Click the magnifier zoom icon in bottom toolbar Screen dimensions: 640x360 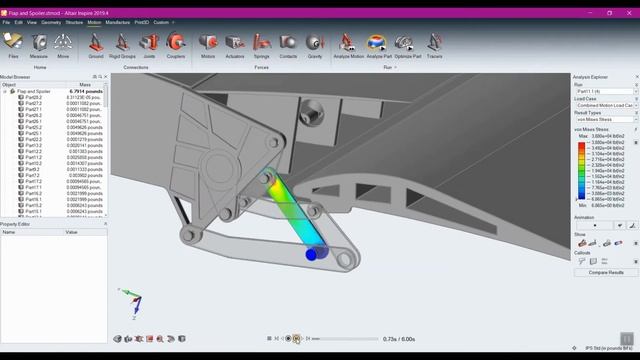pos(160,339)
